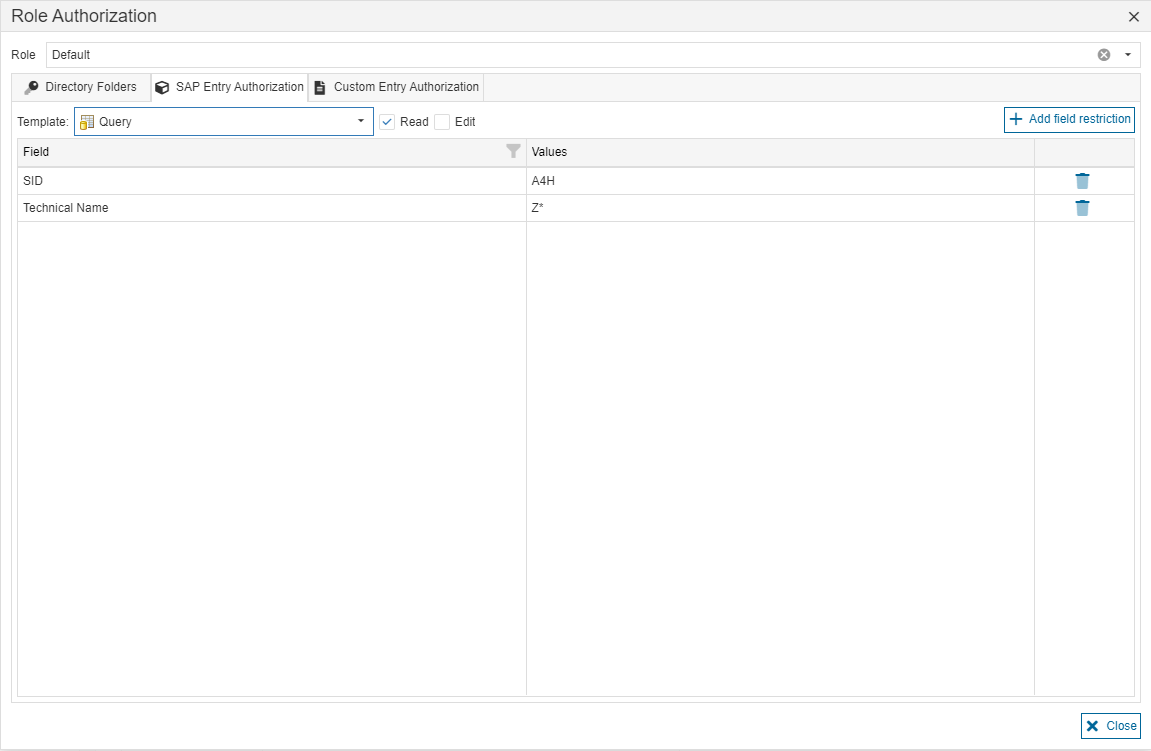Click the Query template icon
1151x751 pixels.
click(87, 122)
